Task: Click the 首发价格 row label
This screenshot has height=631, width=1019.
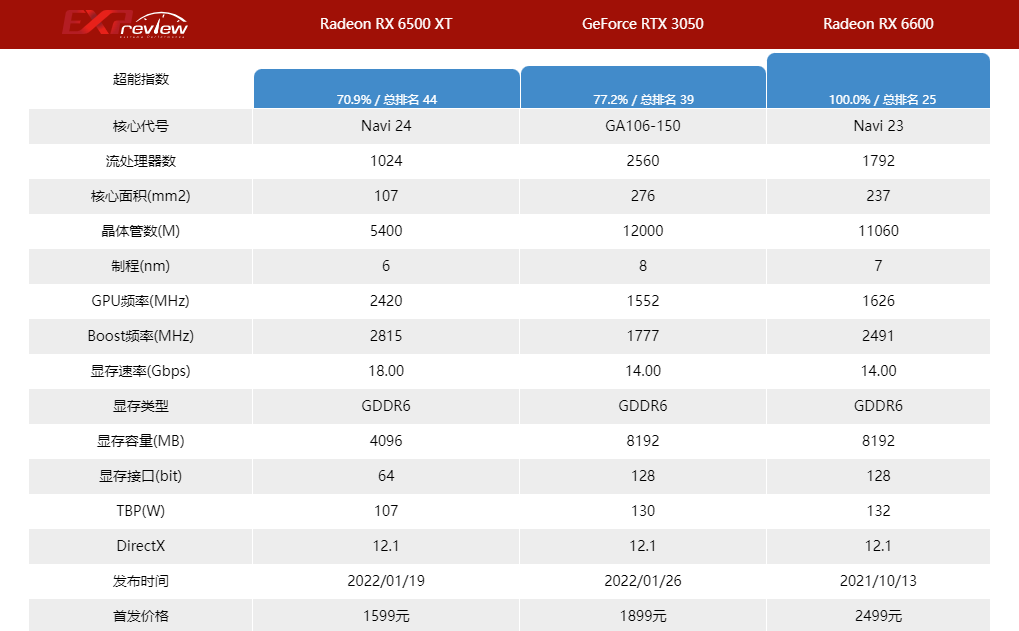Action: coord(140,617)
